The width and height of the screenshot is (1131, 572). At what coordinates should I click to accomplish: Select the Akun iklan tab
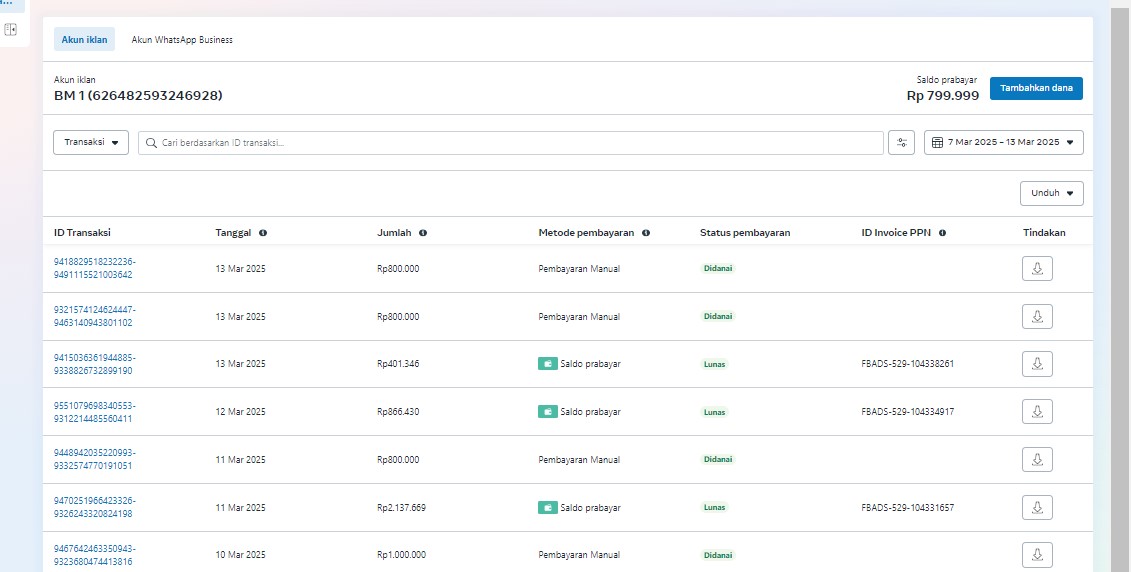pos(85,40)
